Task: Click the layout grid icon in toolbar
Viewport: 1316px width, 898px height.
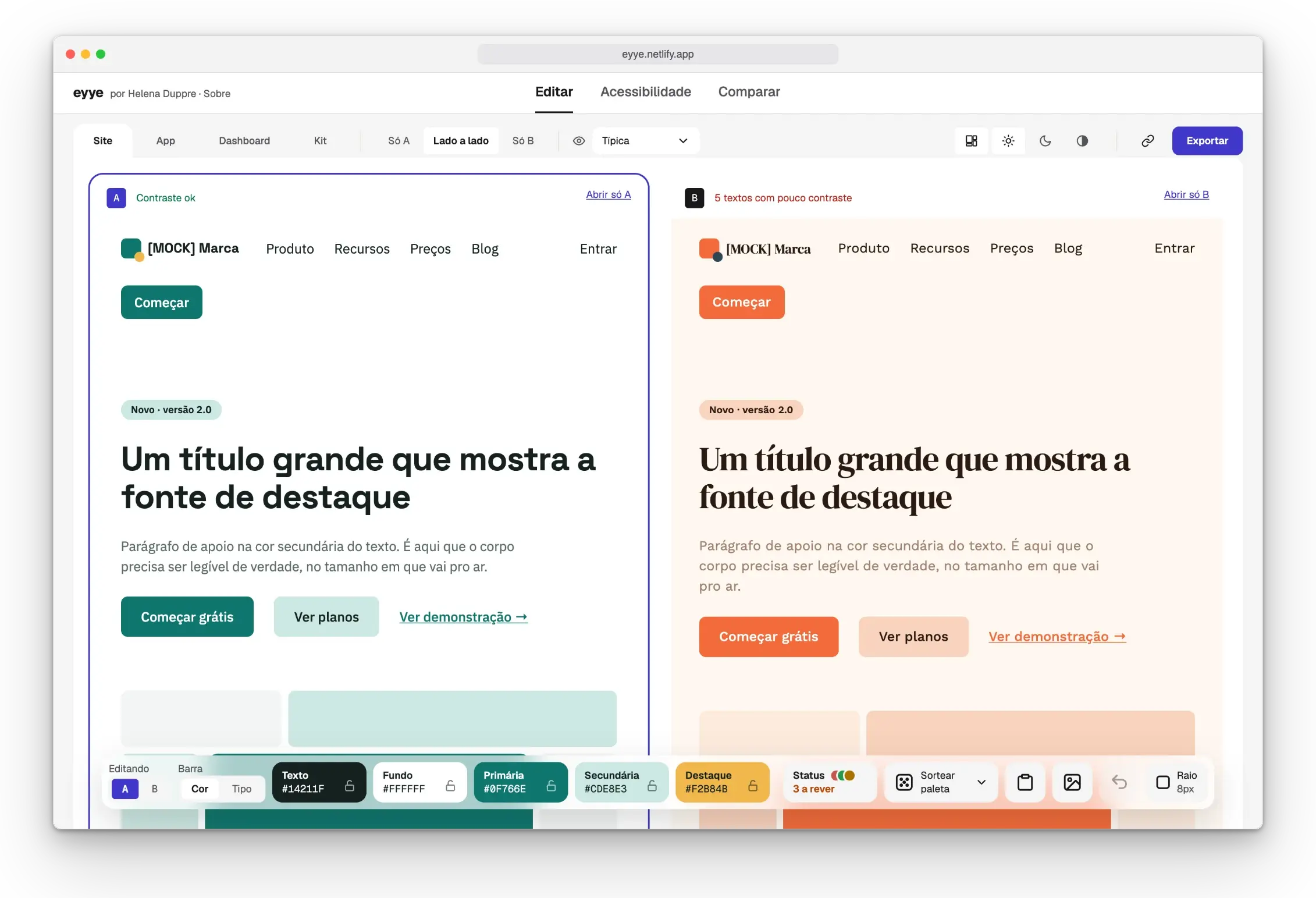Action: (971, 141)
